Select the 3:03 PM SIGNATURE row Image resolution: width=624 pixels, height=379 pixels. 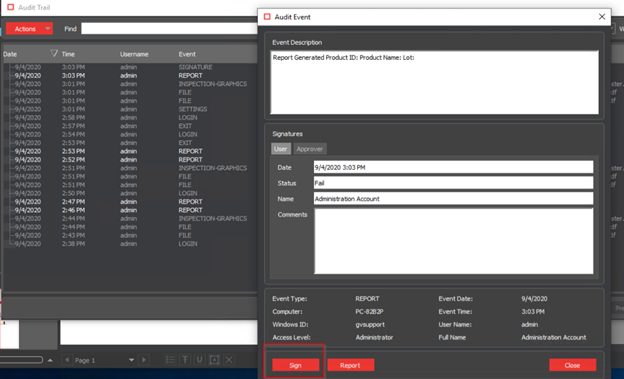(130, 67)
